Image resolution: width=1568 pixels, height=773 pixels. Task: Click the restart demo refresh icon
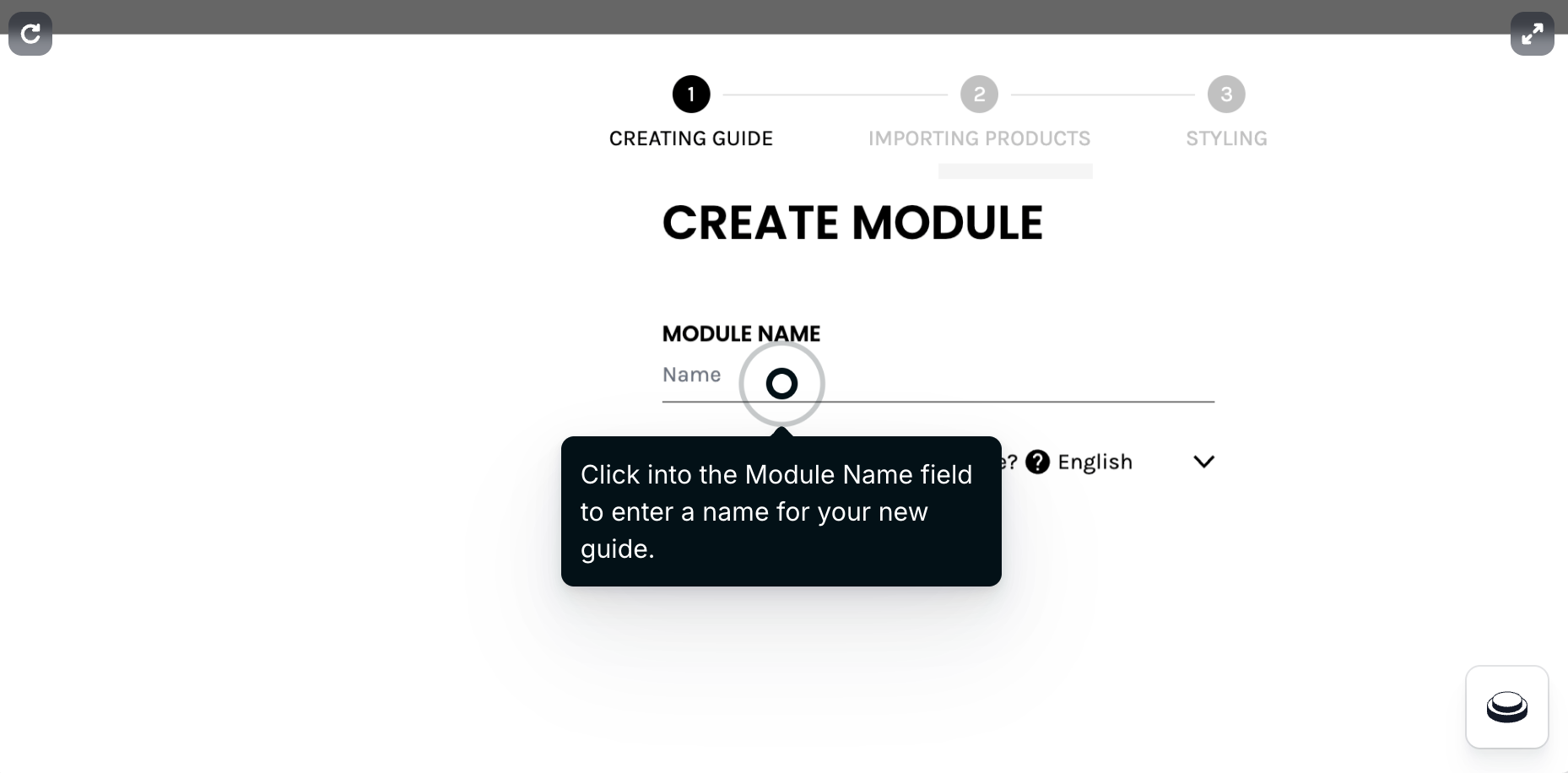(x=30, y=34)
